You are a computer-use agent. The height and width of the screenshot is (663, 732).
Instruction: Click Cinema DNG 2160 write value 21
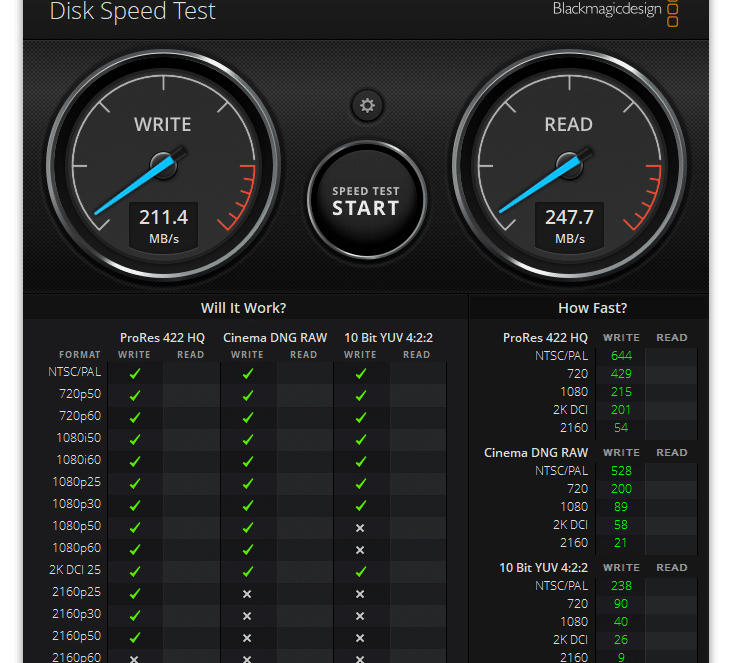coord(620,543)
